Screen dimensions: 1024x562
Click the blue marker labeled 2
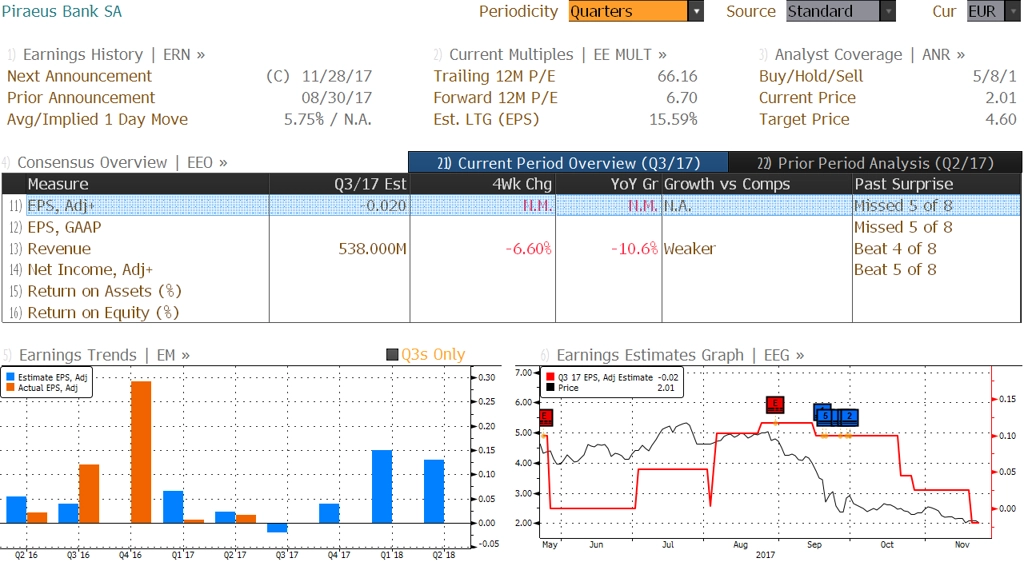tap(849, 416)
